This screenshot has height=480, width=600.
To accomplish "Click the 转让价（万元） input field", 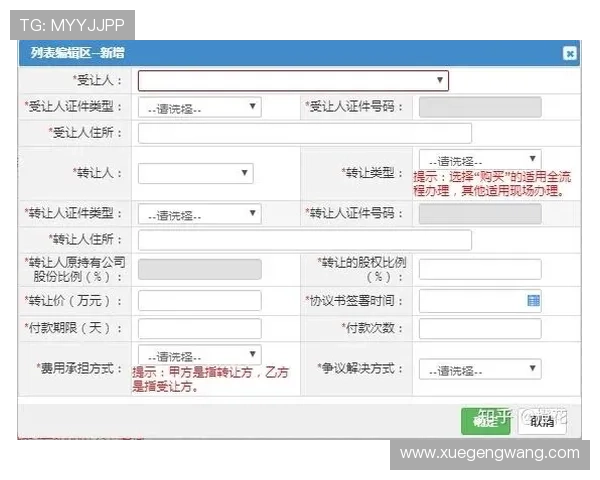I will pos(200,300).
